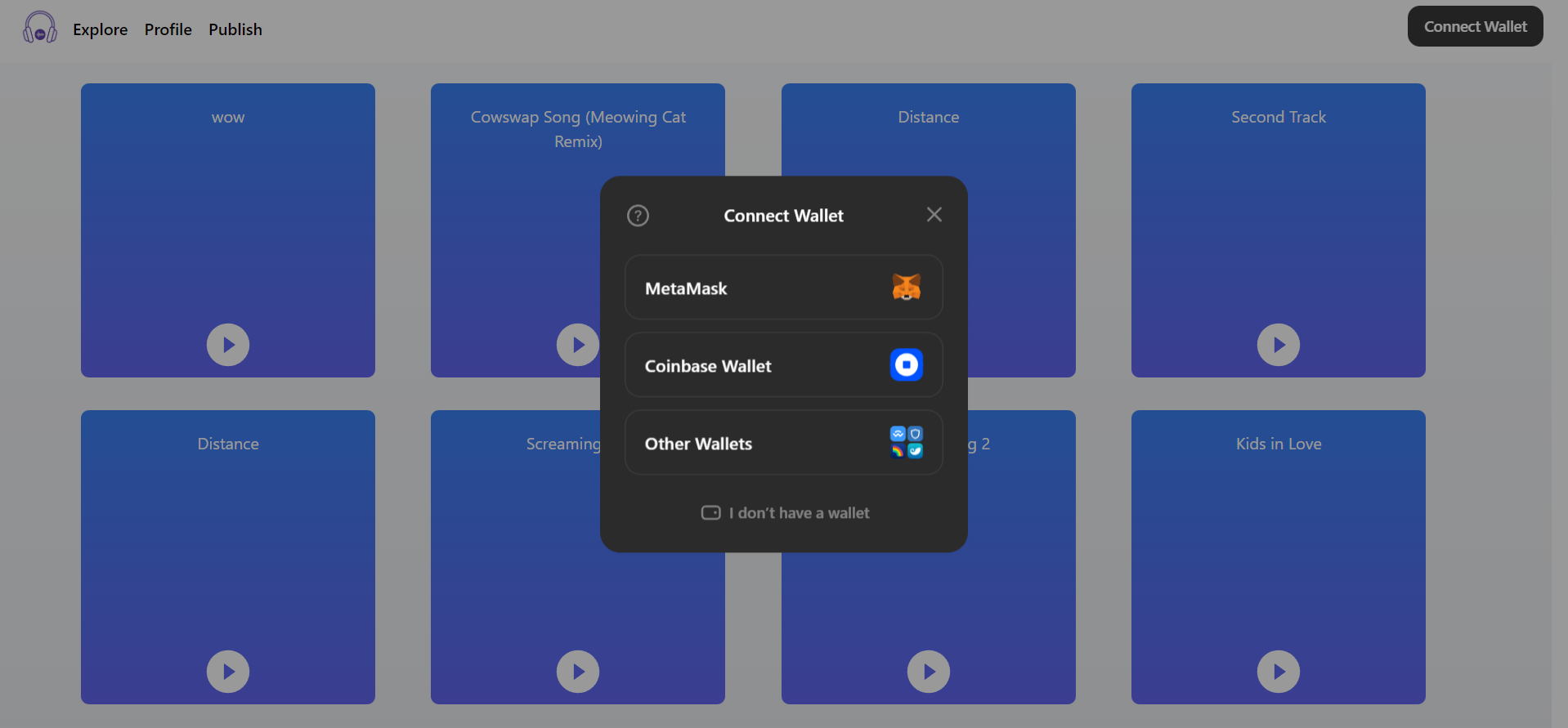Play the bottom-row Distance track
The image size is (1568, 728).
tap(228, 672)
